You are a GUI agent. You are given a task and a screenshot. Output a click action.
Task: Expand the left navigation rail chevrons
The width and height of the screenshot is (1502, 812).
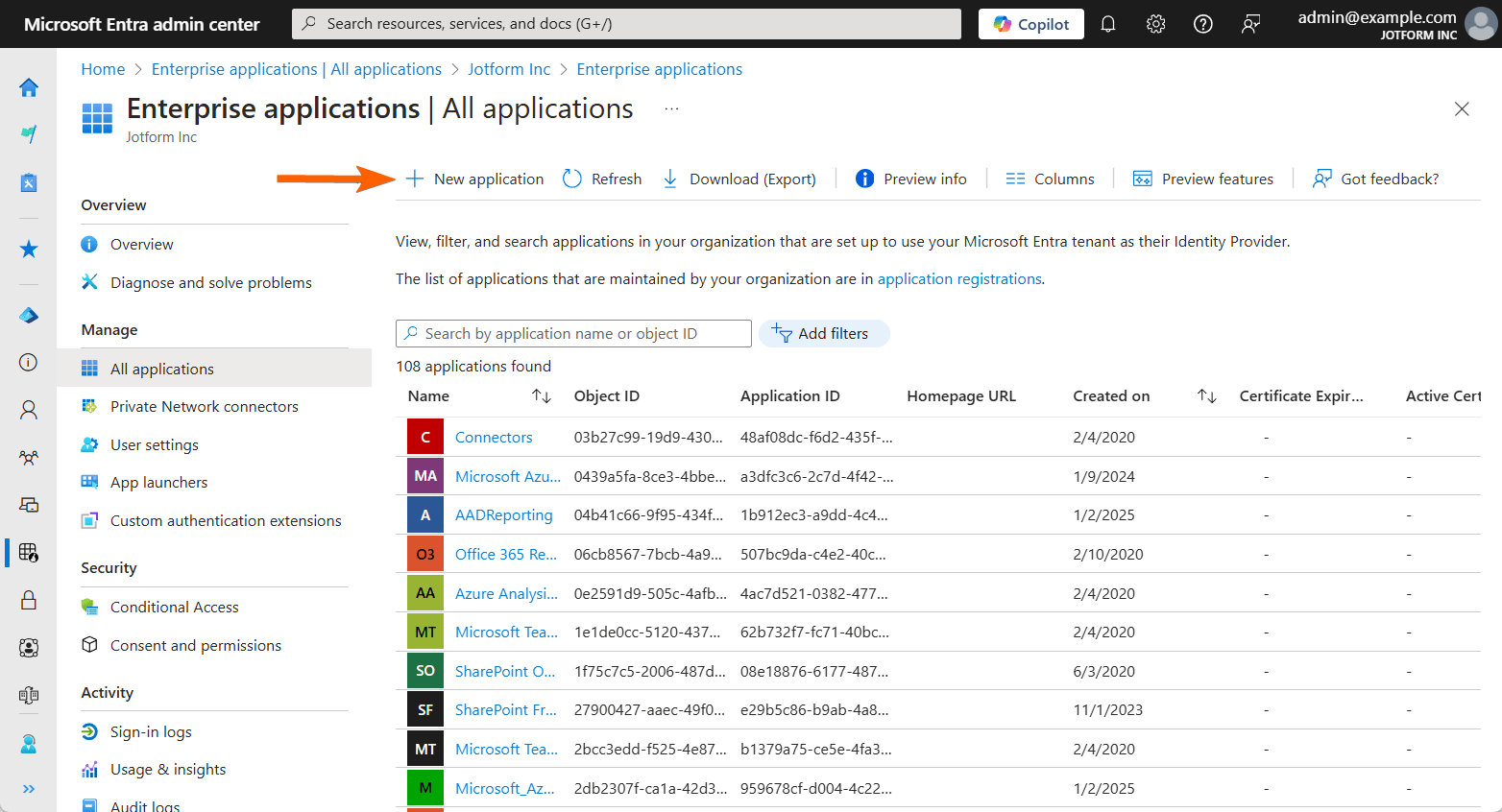point(29,789)
